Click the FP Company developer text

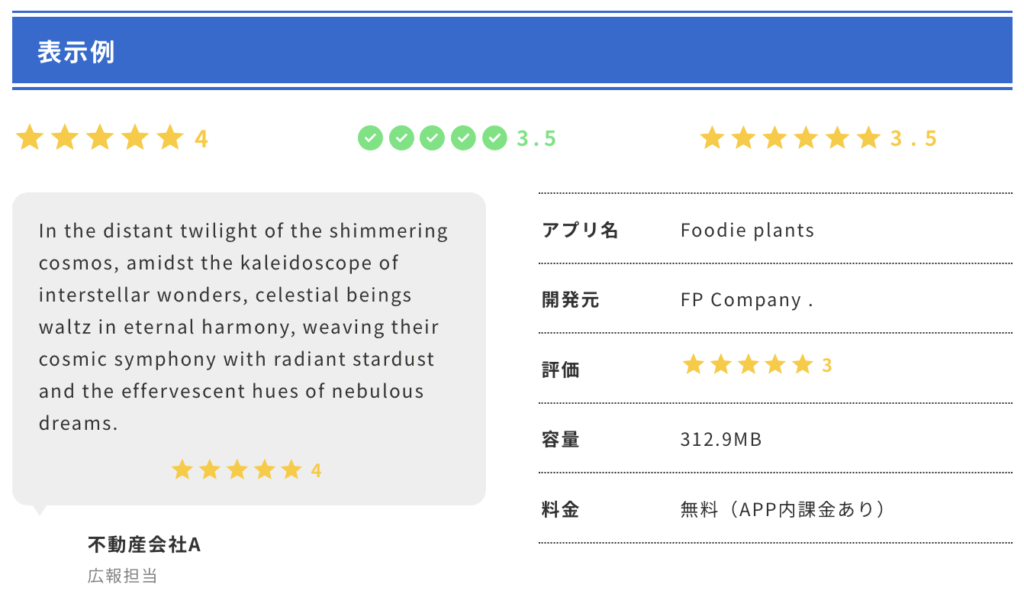click(x=747, y=300)
